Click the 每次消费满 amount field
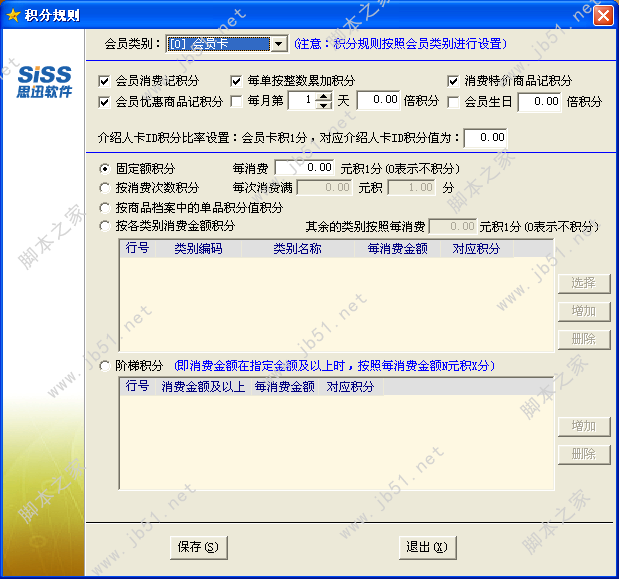 point(325,187)
